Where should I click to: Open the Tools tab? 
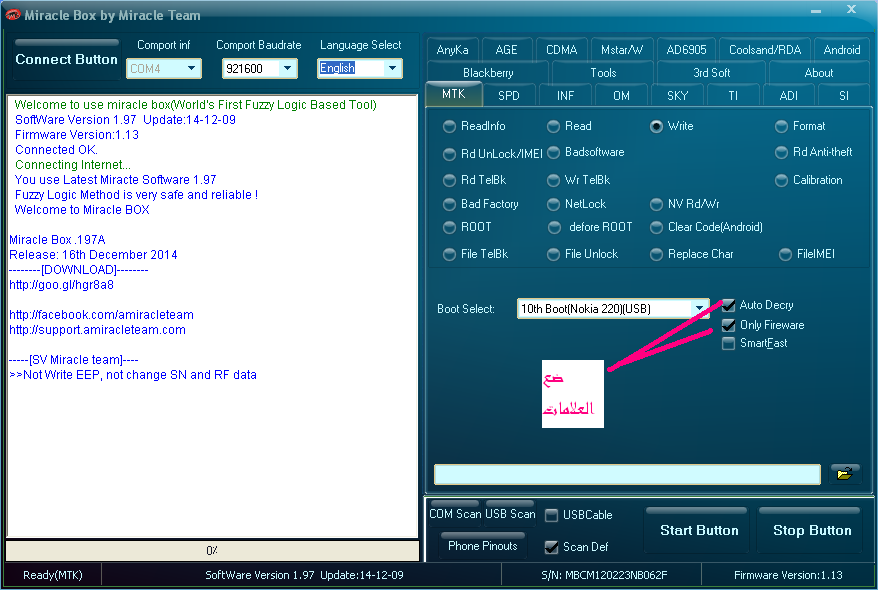click(603, 73)
